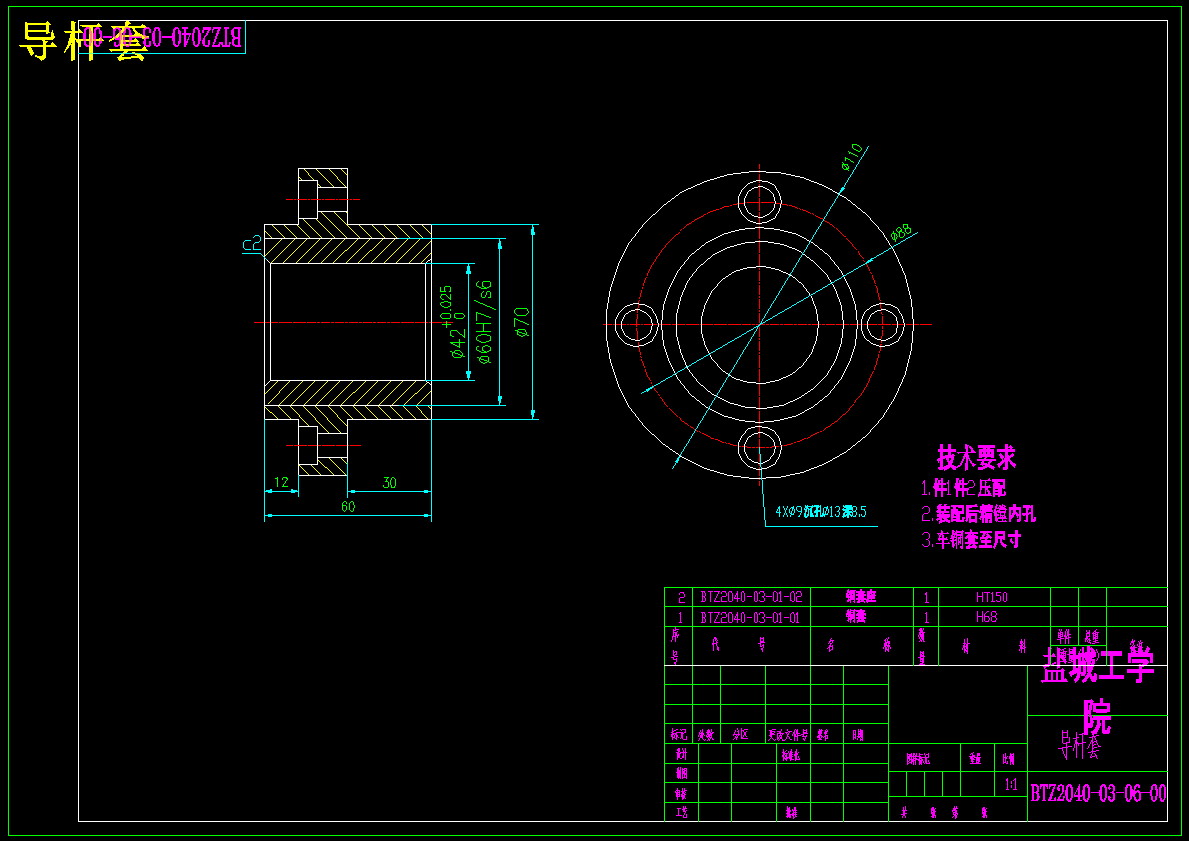
Task: Click part number BTZ2040-03-01-01
Action: coord(750,617)
